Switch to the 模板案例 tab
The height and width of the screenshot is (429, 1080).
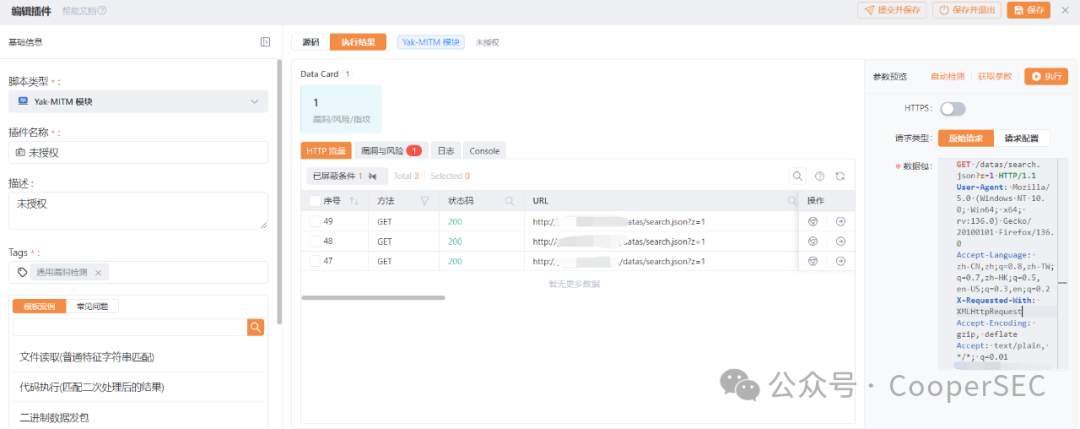(x=39, y=306)
